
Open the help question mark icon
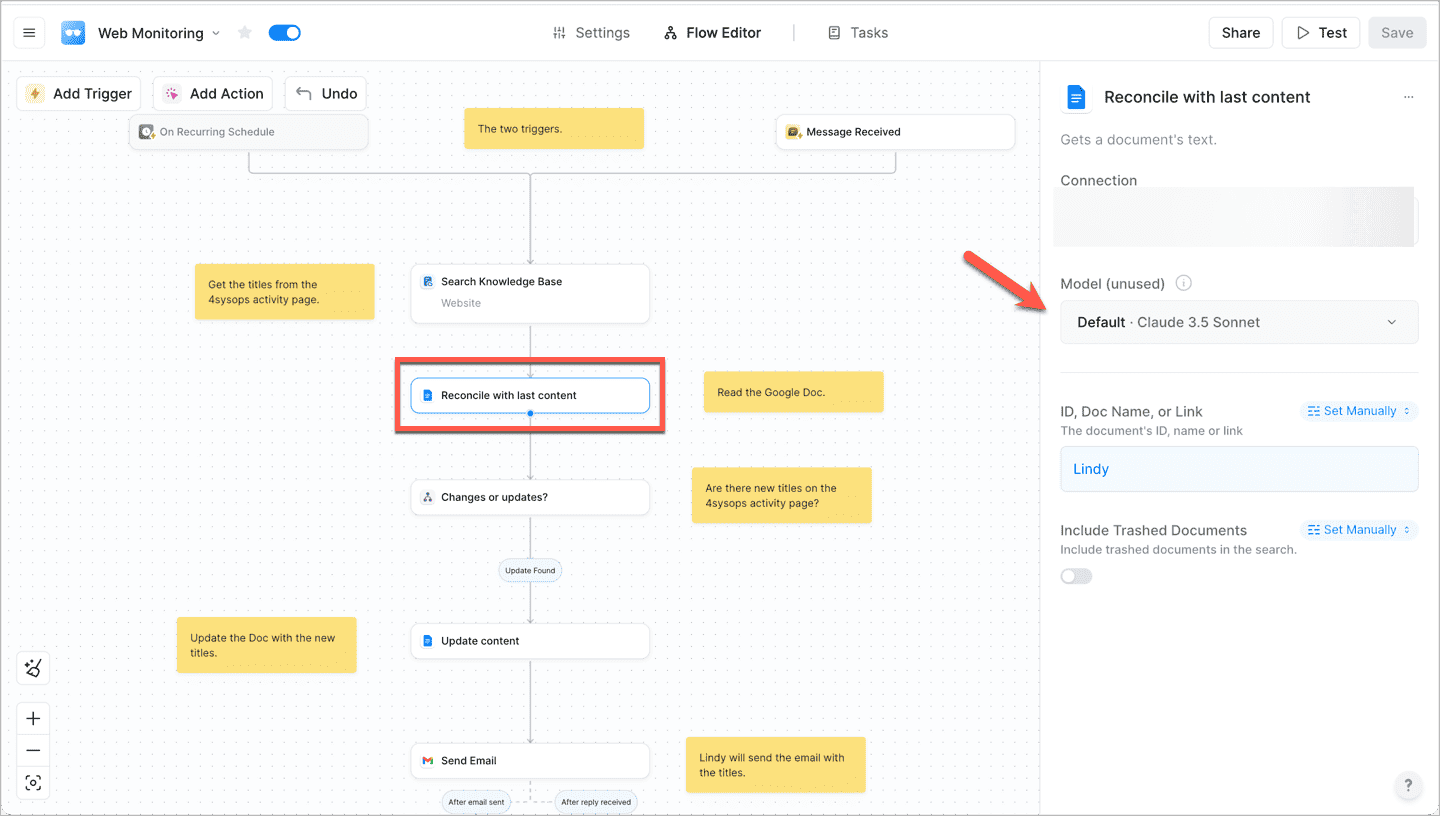pyautogui.click(x=1407, y=785)
